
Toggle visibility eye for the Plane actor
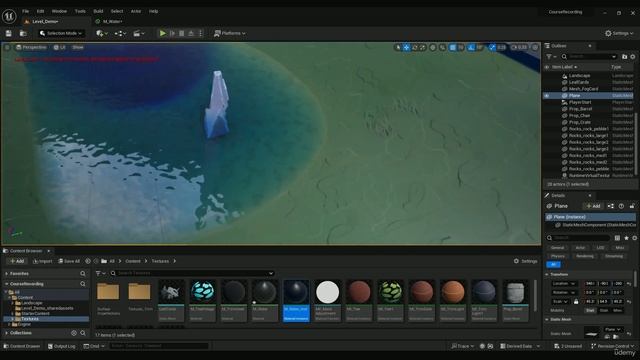click(547, 96)
